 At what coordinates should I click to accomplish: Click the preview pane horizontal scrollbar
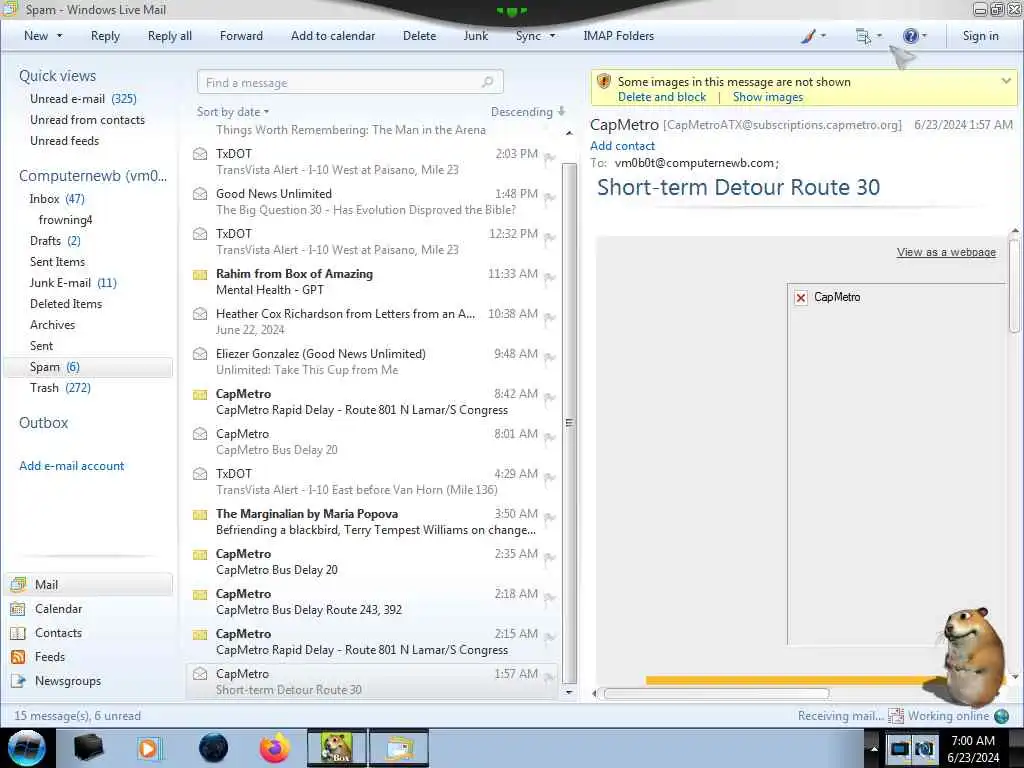[x=717, y=694]
